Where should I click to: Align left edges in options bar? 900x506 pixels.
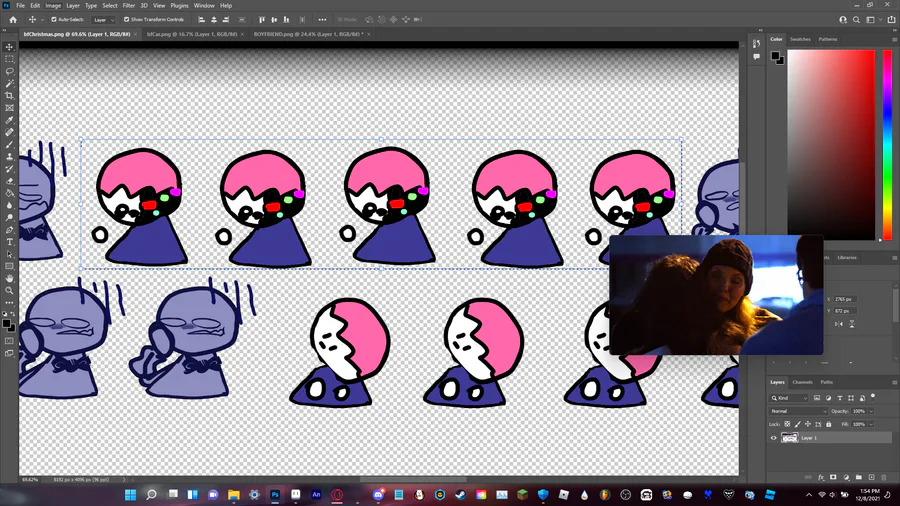tap(201, 20)
